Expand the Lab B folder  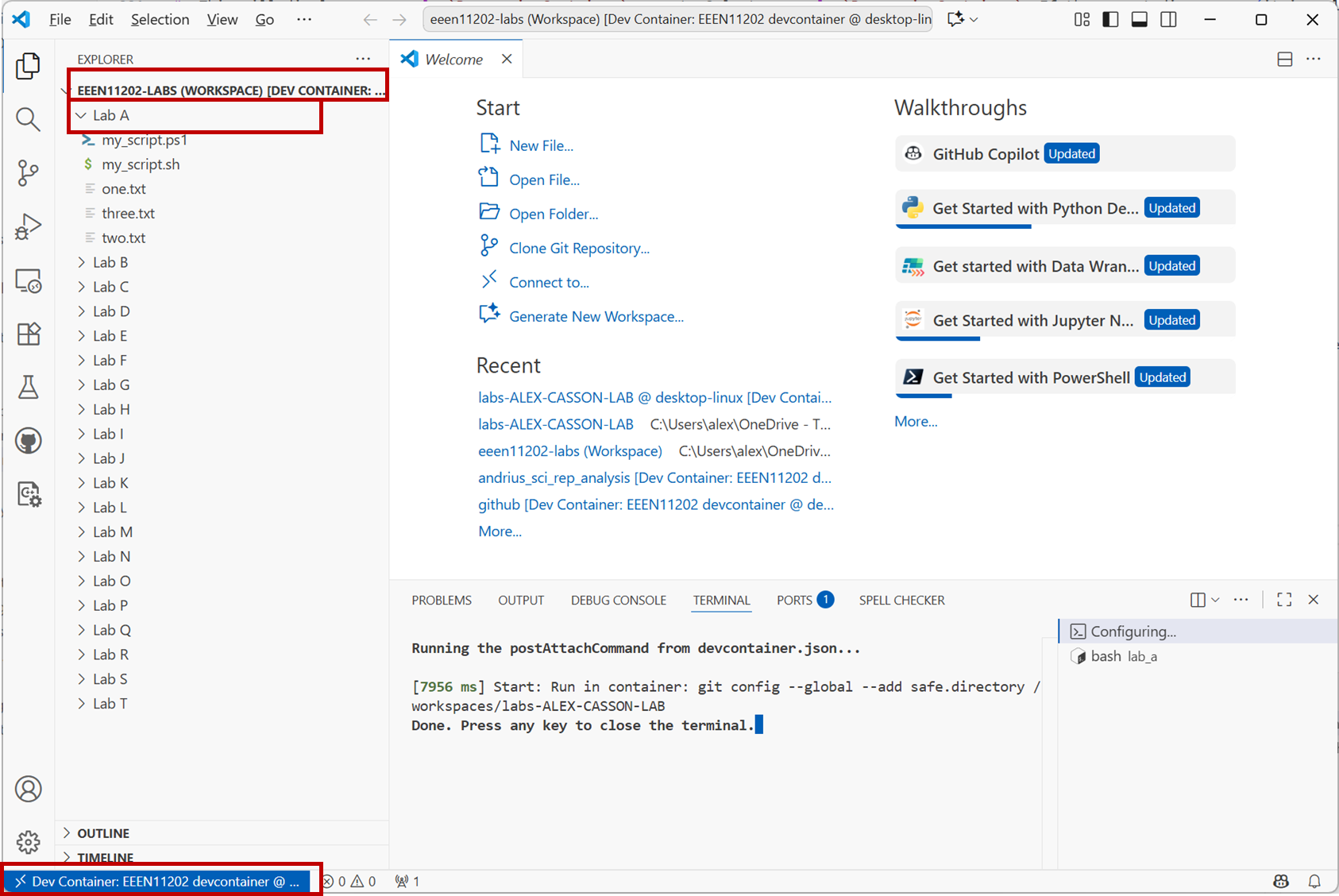tap(110, 262)
